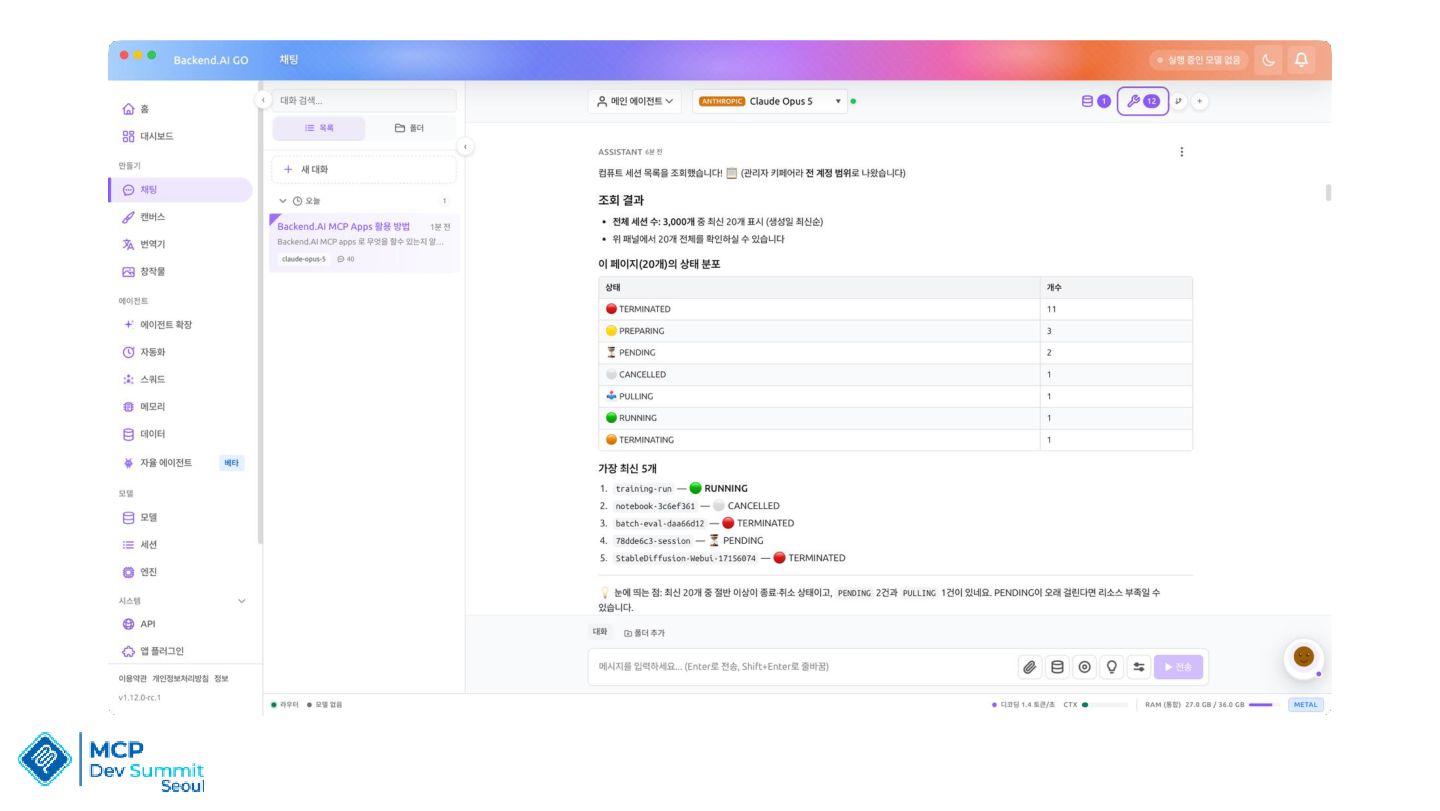
Task: Open the API page in the sidebar
Action: 140,624
